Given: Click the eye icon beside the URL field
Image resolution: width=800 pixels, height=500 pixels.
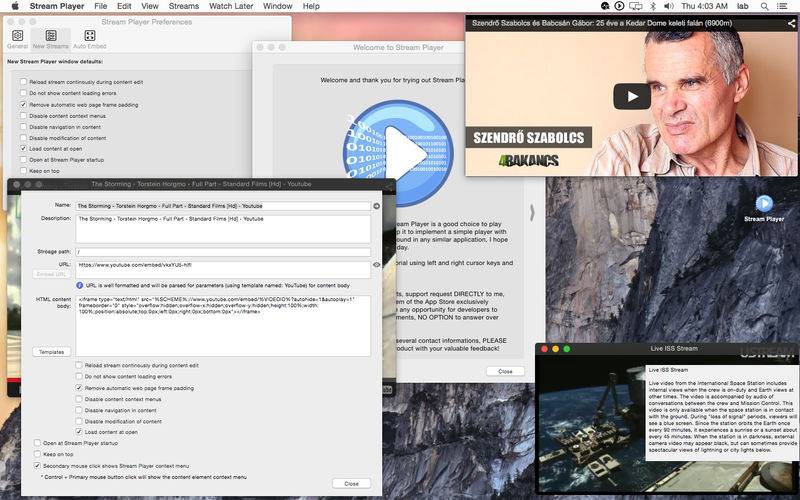Looking at the screenshot, I should point(377,265).
